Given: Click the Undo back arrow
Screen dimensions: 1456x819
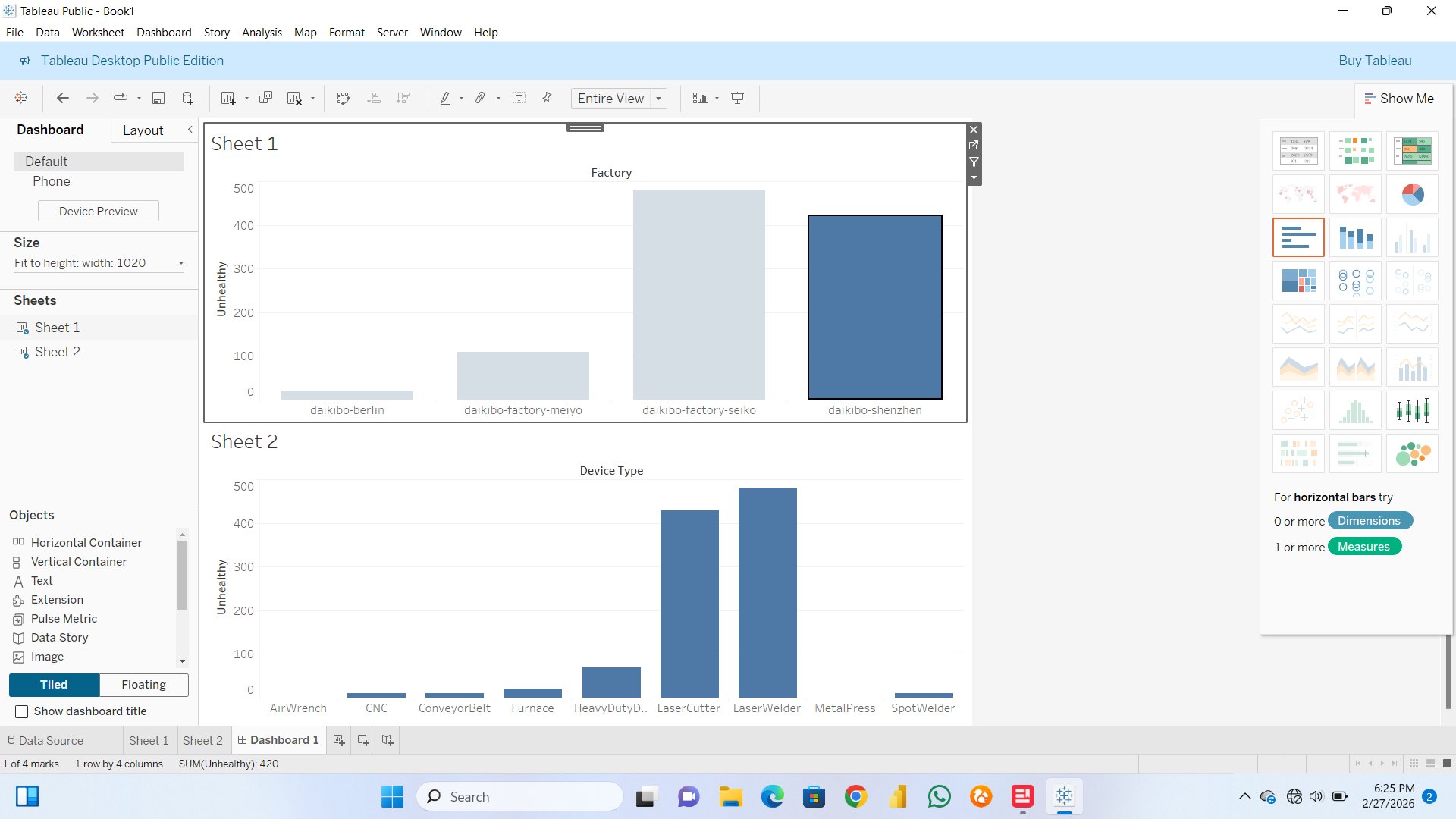Looking at the screenshot, I should tap(63, 98).
